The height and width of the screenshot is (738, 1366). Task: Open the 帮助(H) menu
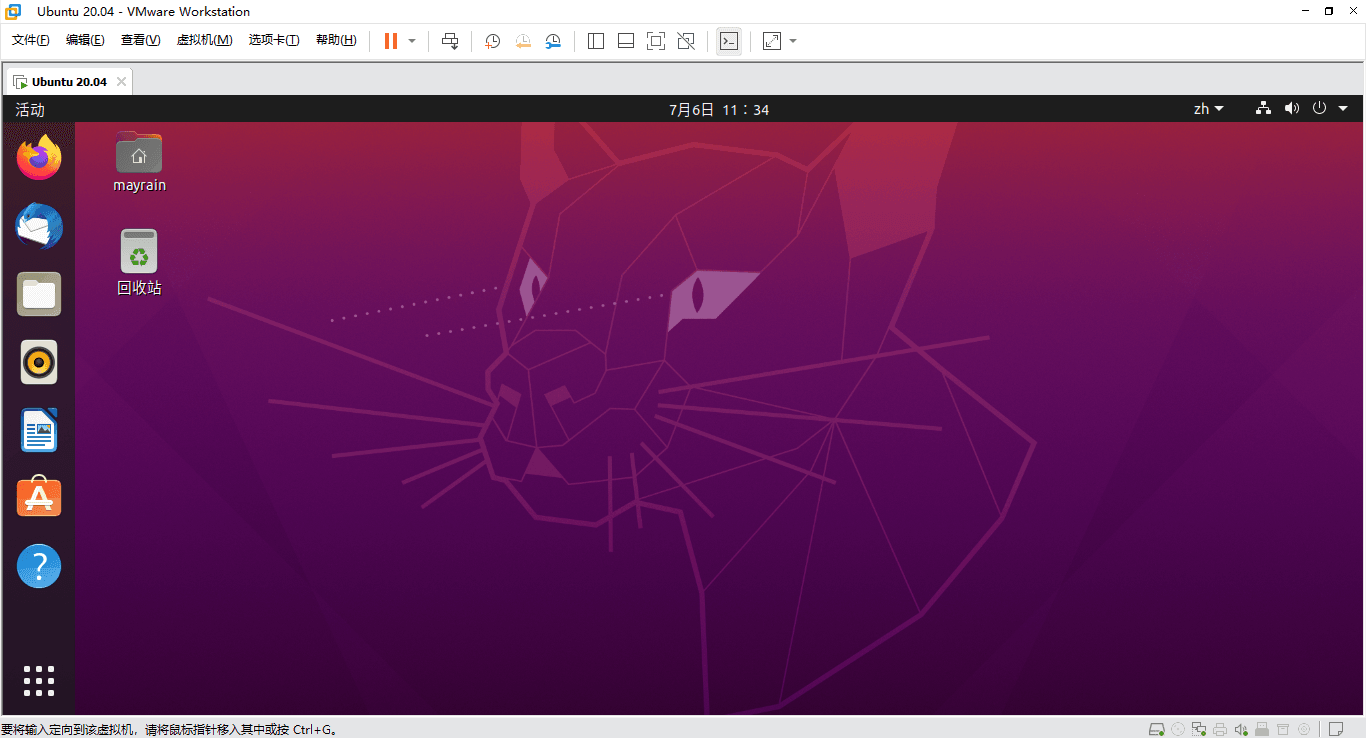[336, 40]
